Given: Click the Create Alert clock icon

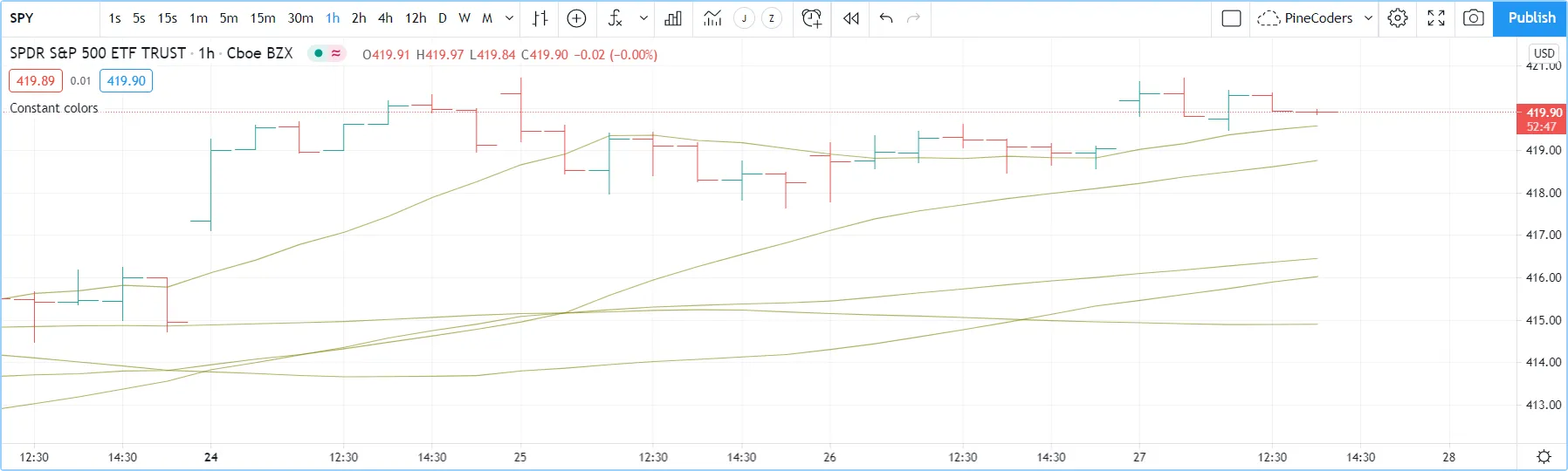Looking at the screenshot, I should pos(812,18).
